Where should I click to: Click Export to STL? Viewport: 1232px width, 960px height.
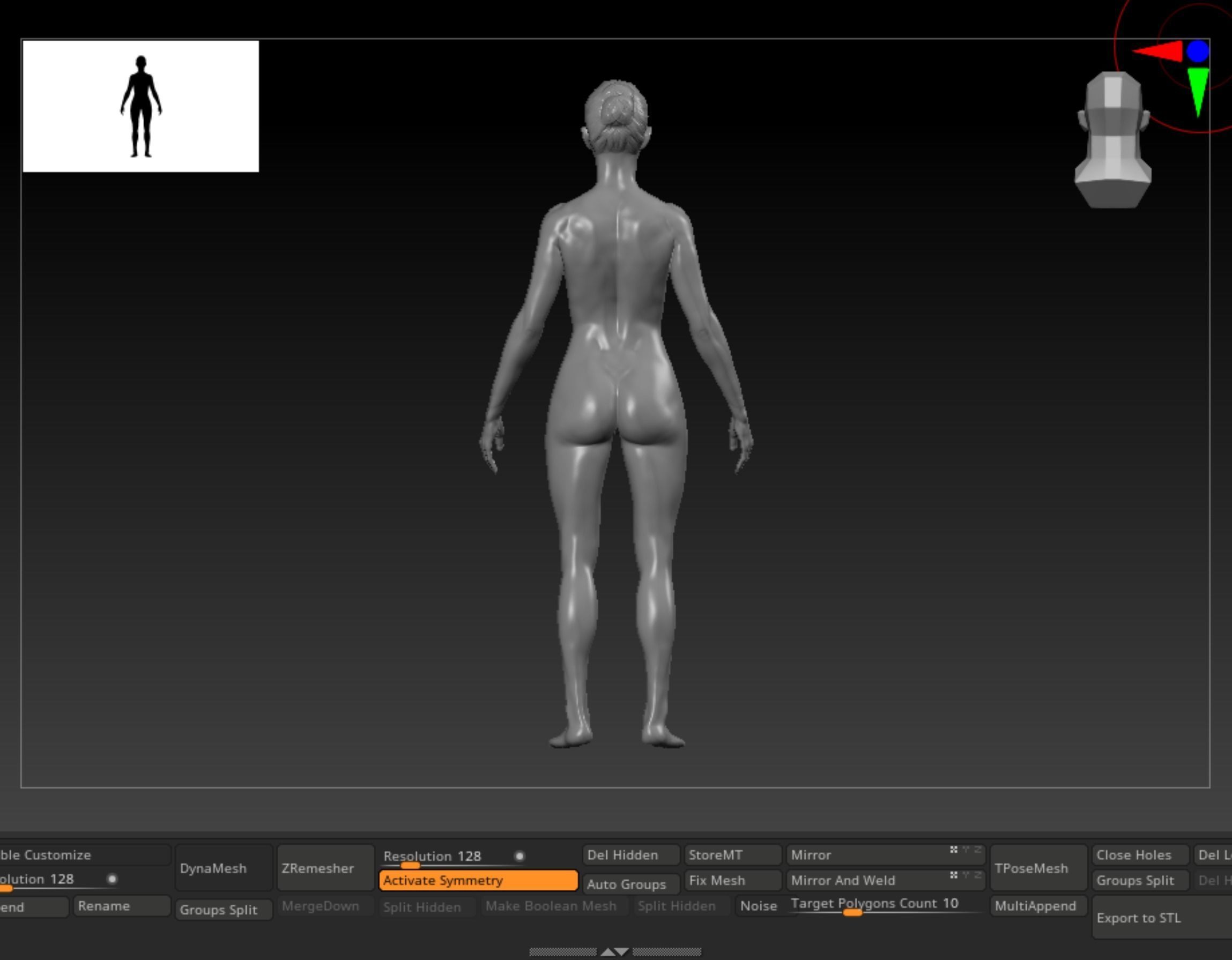[1162, 918]
